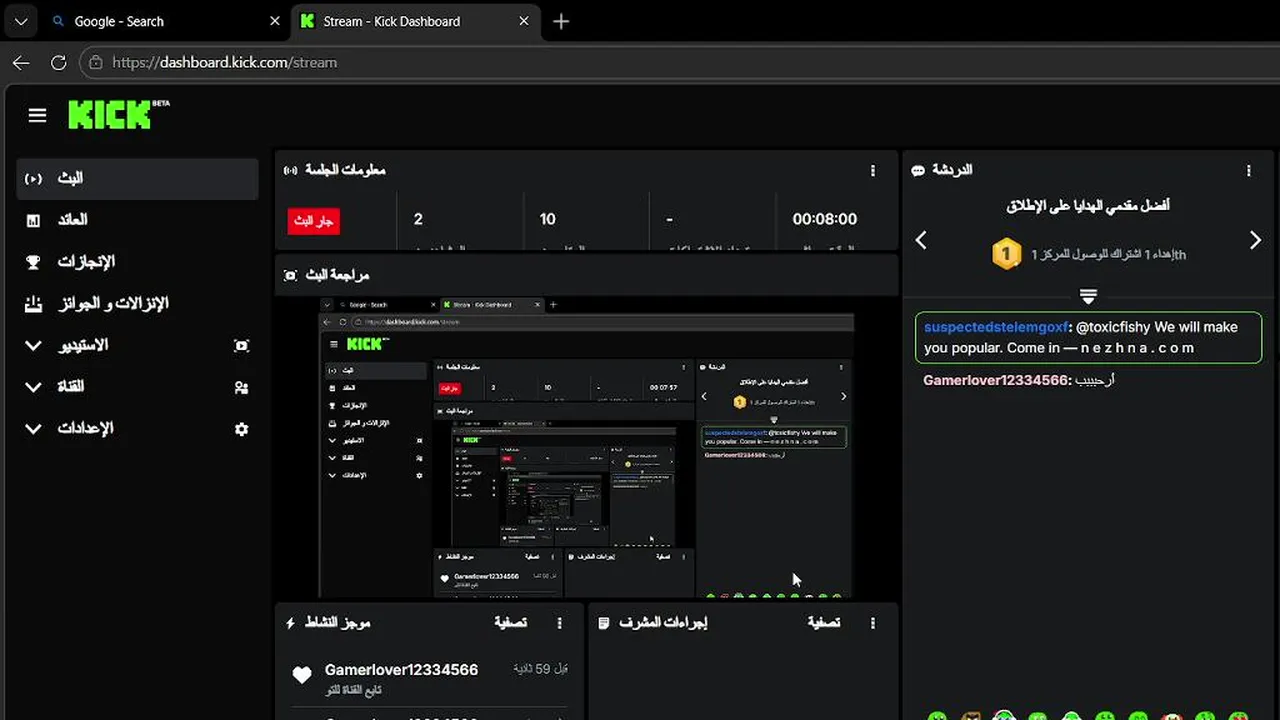Select البث in the sidebar
Viewport: 1280px width, 720px height.
pyautogui.click(x=138, y=179)
